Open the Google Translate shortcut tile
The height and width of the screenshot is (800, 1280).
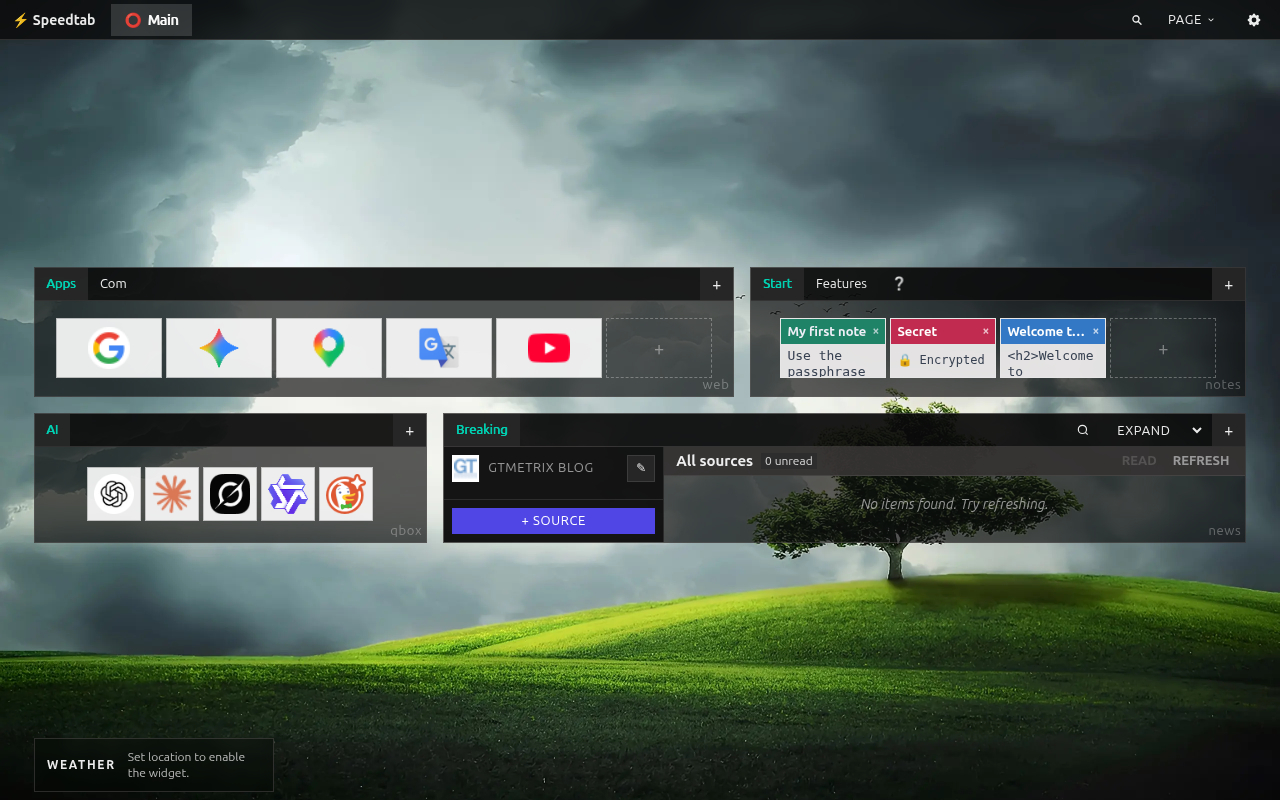(439, 348)
